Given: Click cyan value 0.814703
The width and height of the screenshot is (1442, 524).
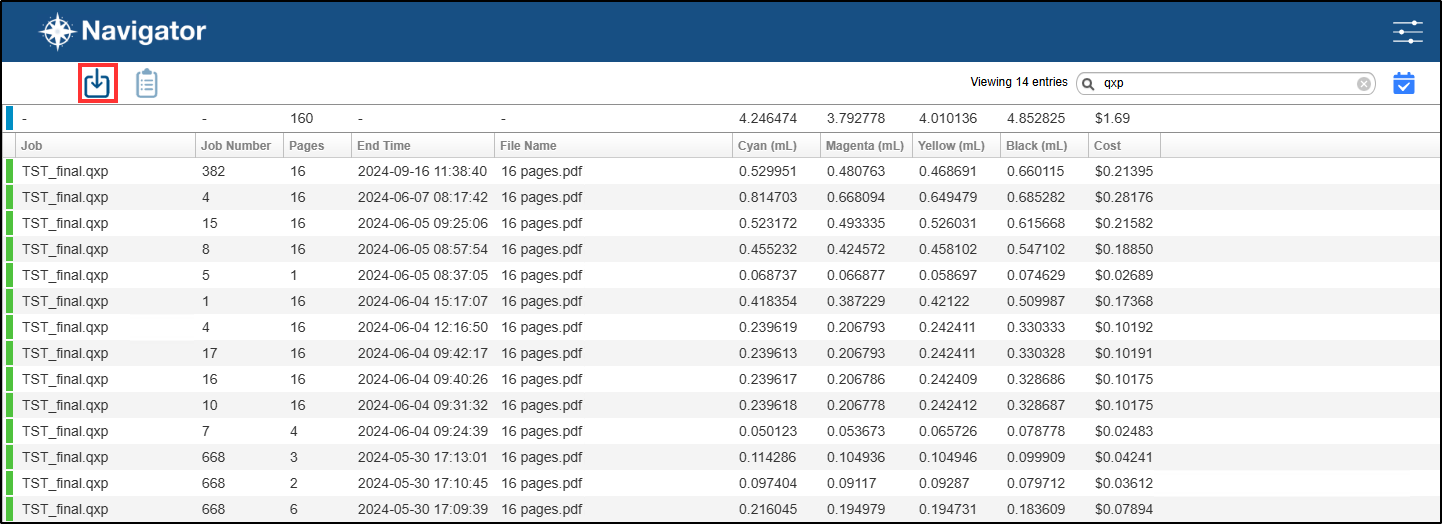Looking at the screenshot, I should coord(768,197).
